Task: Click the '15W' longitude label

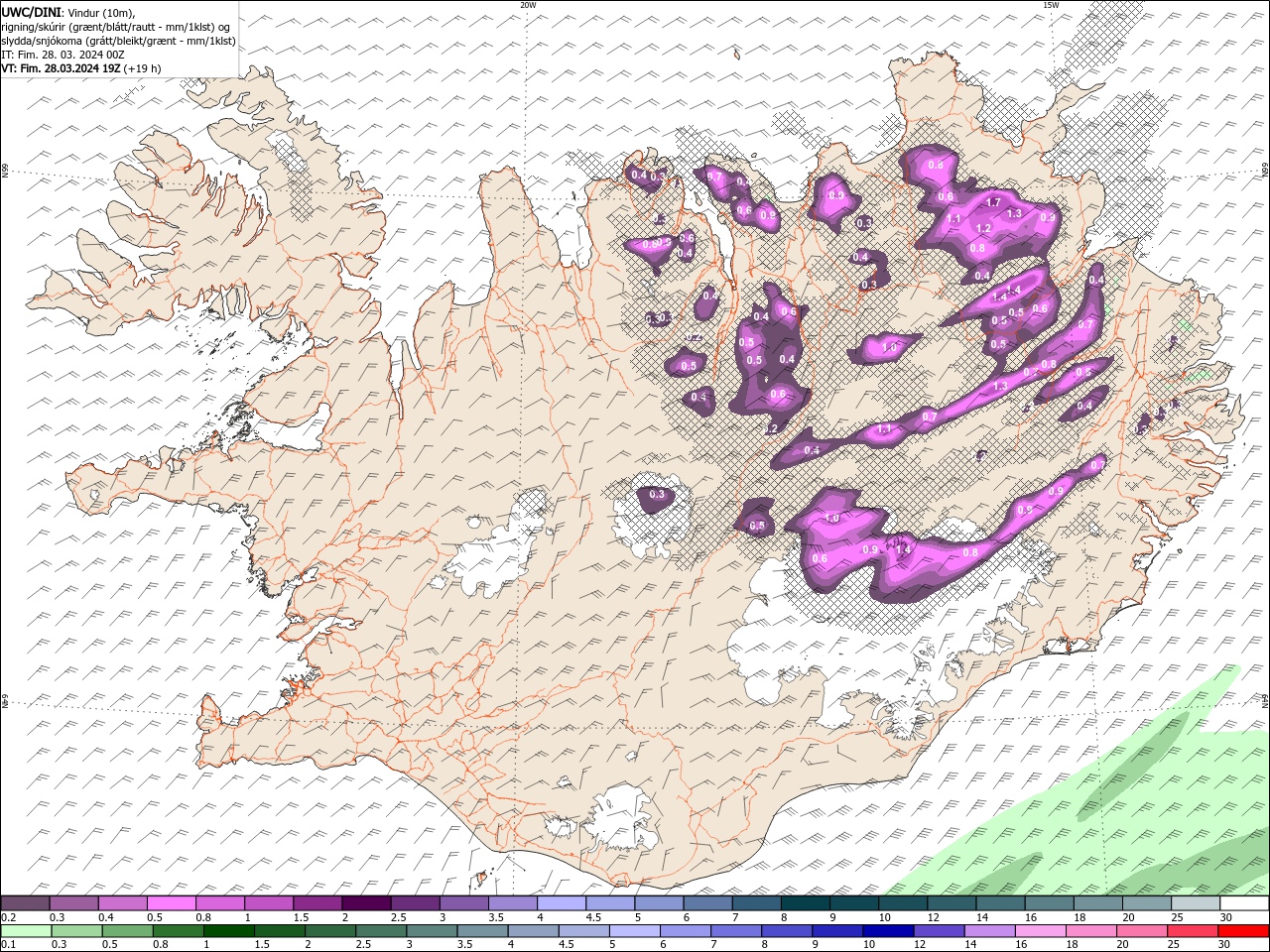Action: click(x=1050, y=5)
